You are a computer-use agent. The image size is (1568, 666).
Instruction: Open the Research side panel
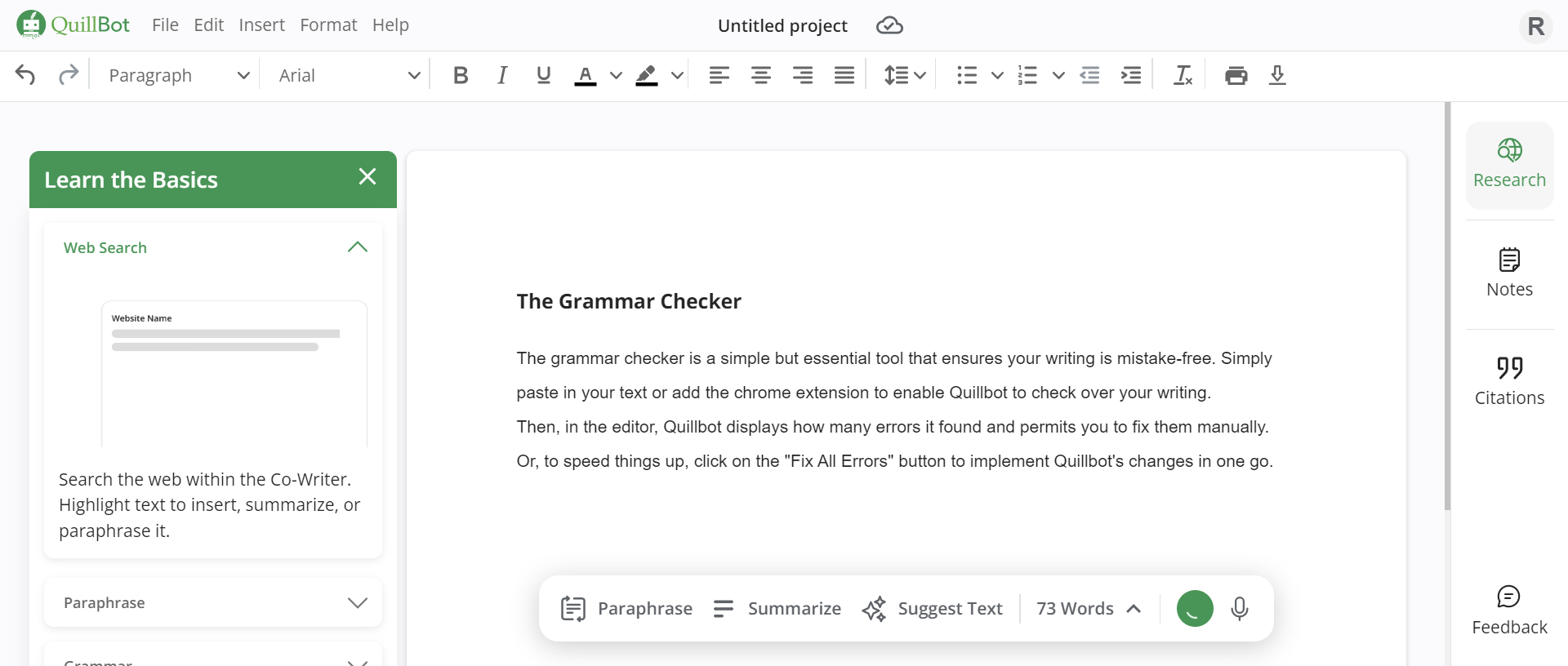point(1509,164)
